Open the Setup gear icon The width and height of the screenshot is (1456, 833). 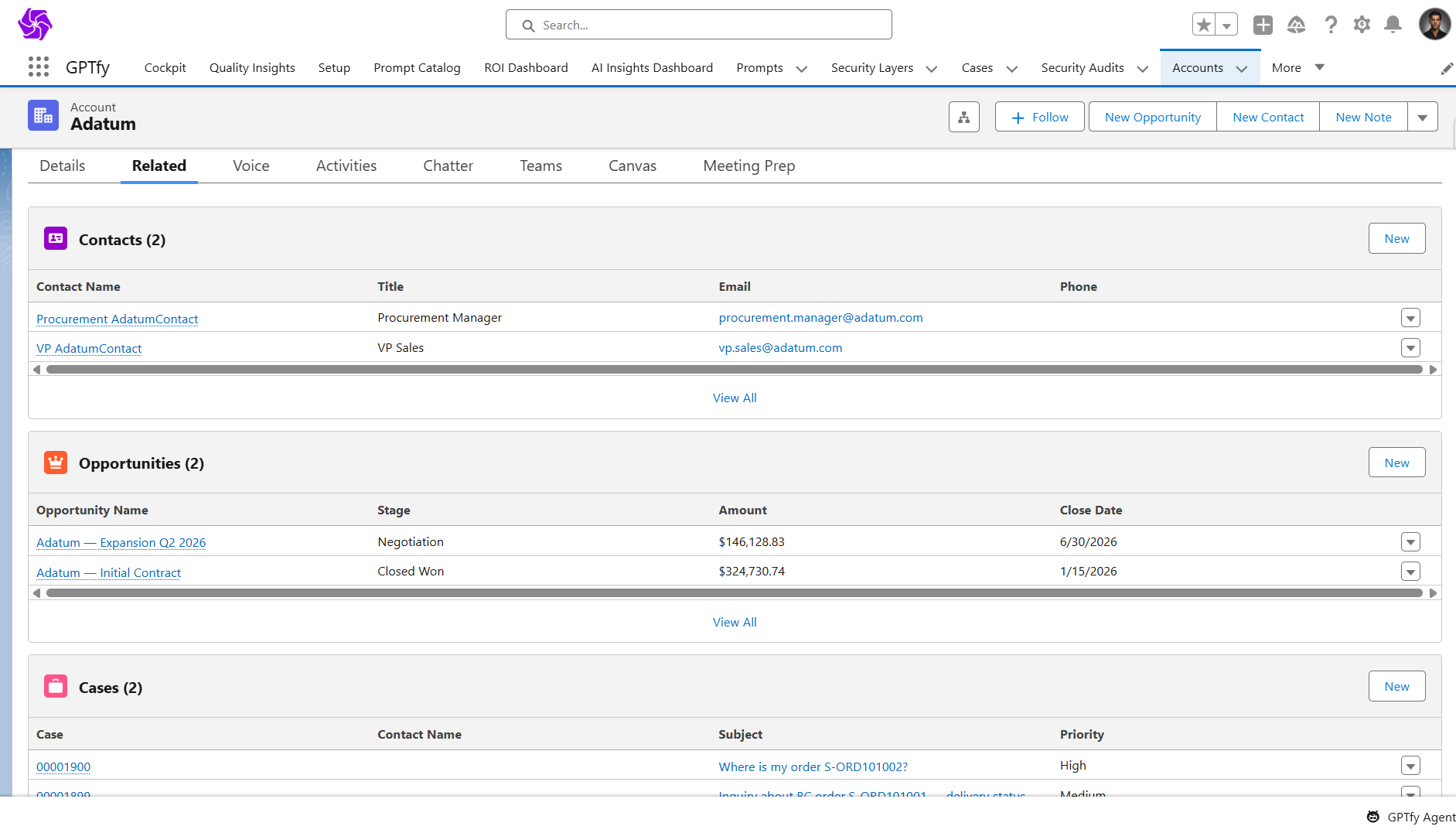click(x=1362, y=25)
